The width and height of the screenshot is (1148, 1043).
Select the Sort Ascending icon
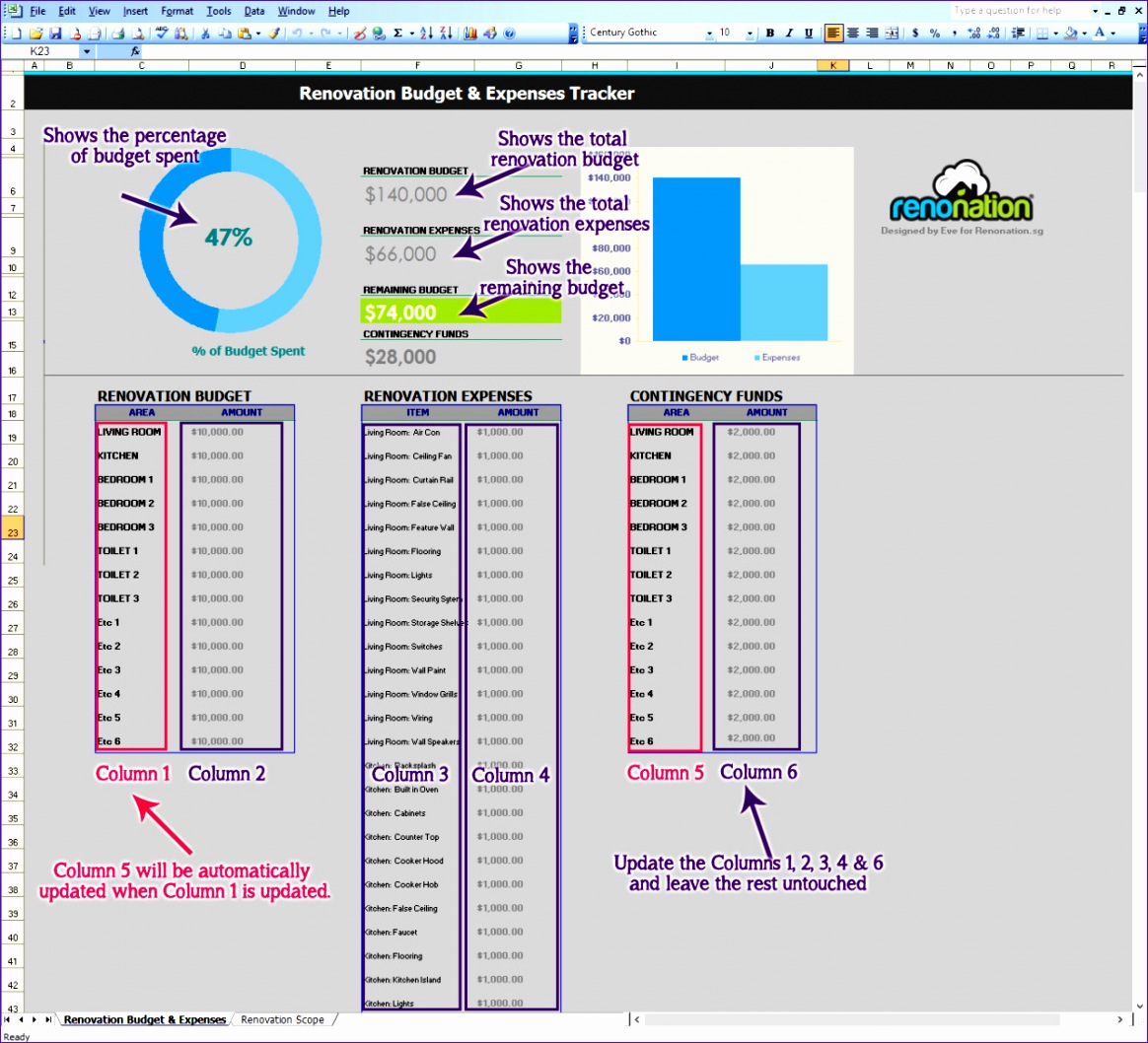[426, 33]
